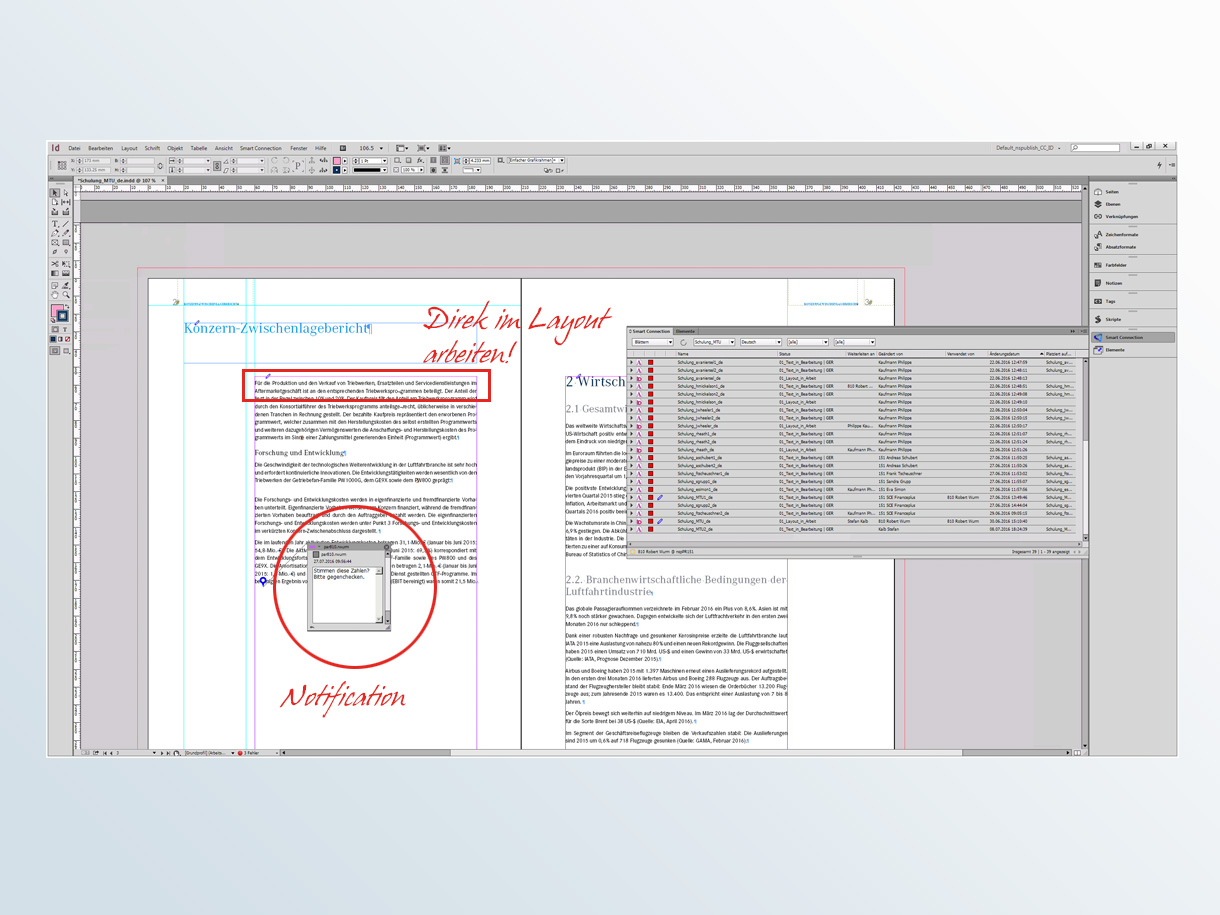This screenshot has height=915, width=1220.
Task: Sort by the Name column header
Action: click(726, 354)
